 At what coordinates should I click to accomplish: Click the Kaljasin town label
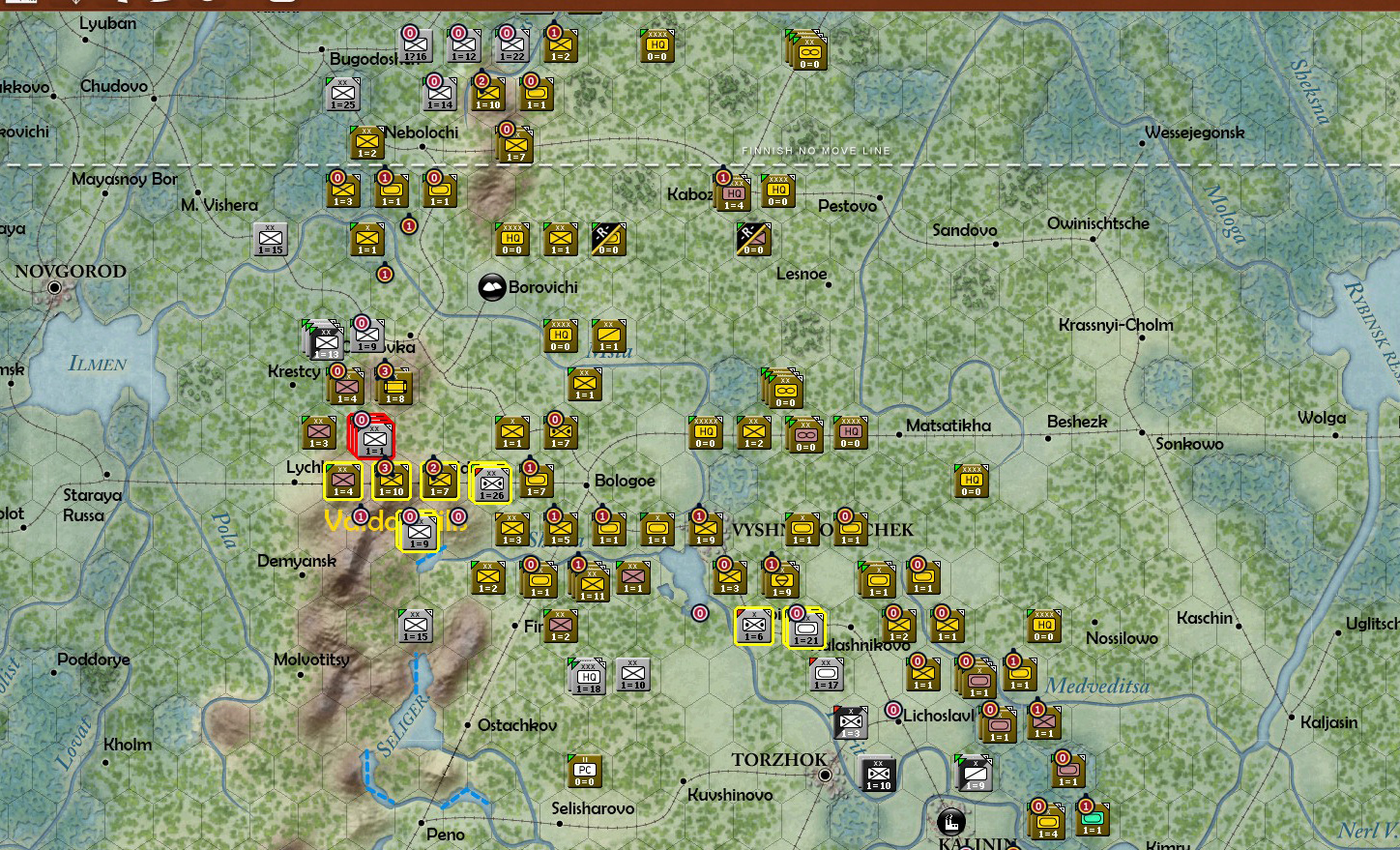coord(1329,722)
